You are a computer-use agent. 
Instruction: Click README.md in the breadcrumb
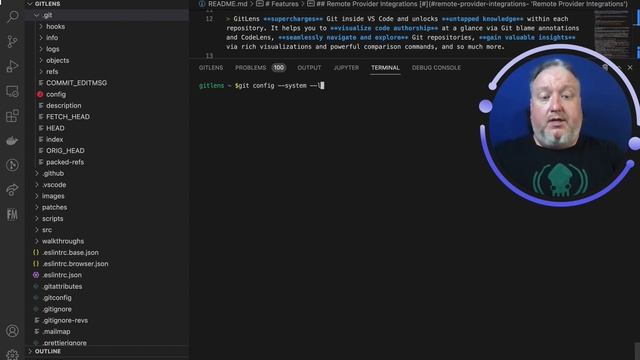pos(227,4)
